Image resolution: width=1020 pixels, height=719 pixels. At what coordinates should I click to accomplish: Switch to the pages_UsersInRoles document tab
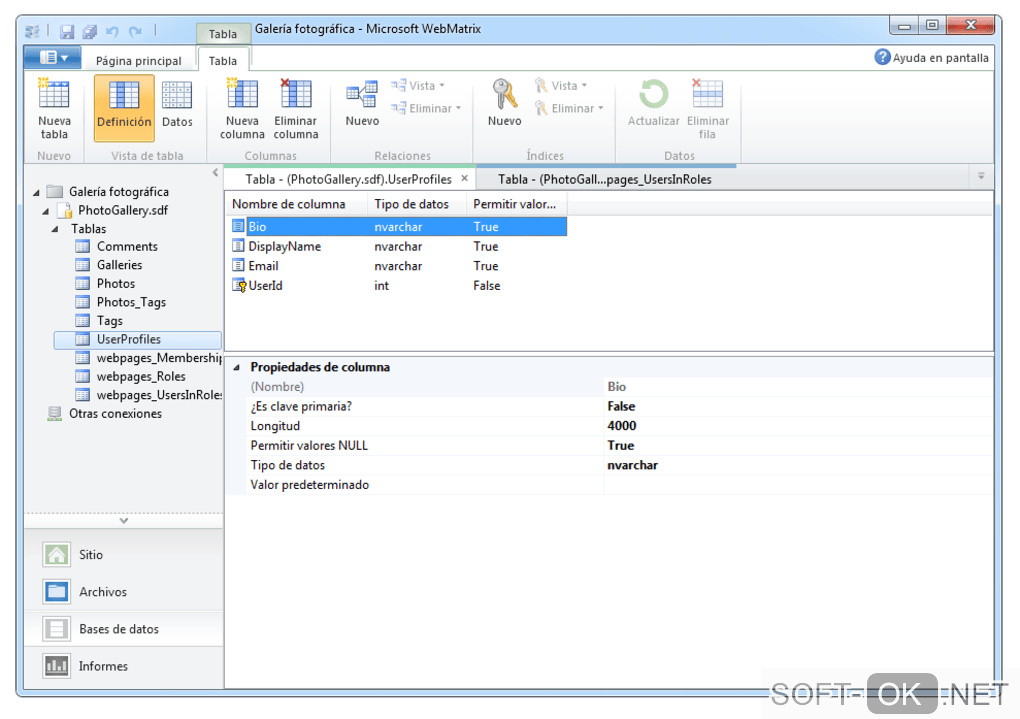point(604,179)
